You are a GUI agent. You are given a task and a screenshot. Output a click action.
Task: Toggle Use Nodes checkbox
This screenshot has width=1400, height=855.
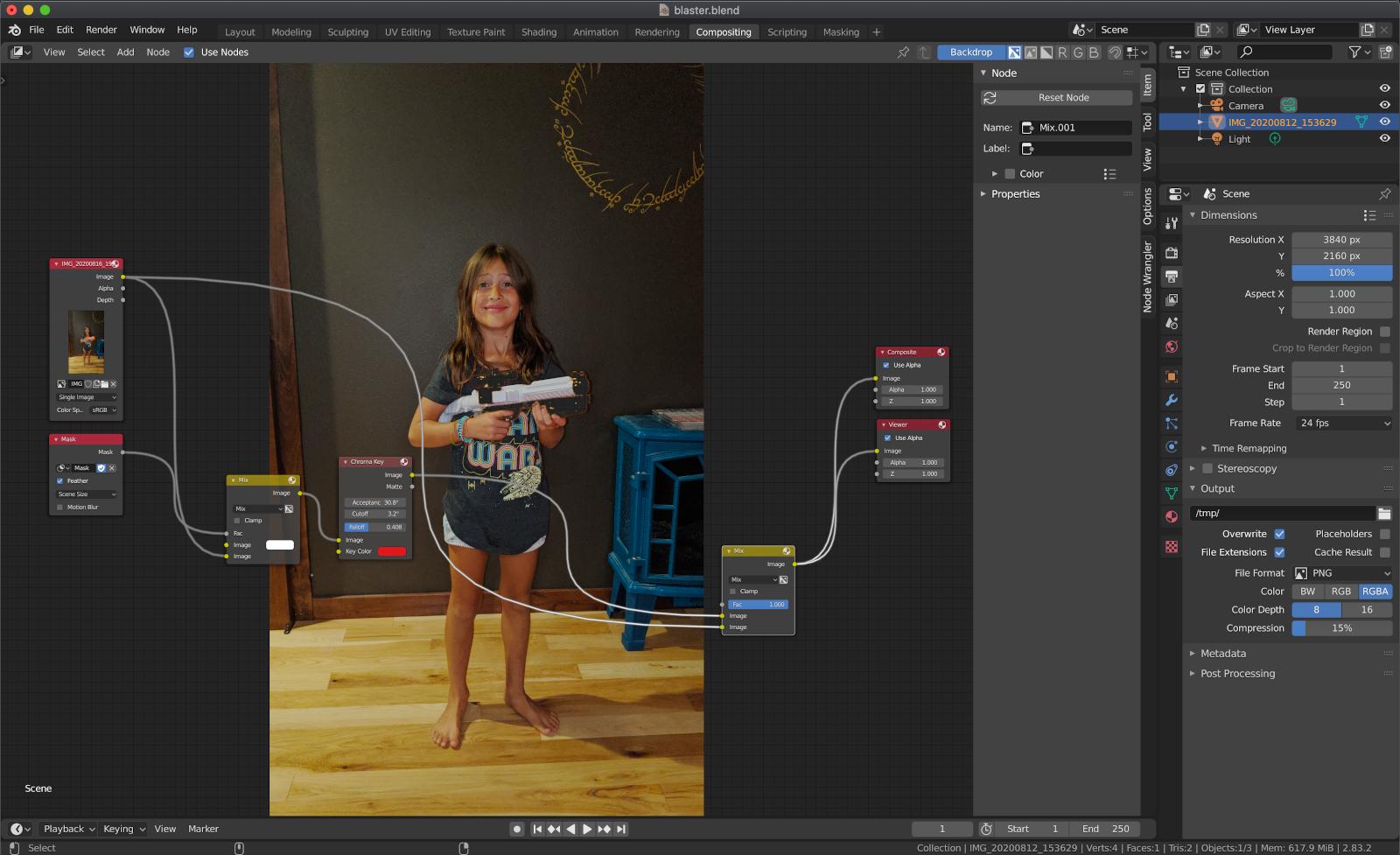(x=189, y=53)
